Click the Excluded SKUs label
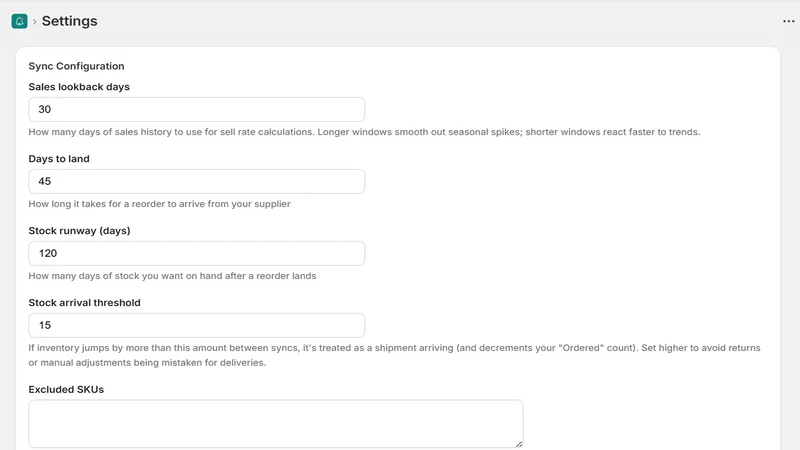This screenshot has height=450, width=800. [66, 389]
